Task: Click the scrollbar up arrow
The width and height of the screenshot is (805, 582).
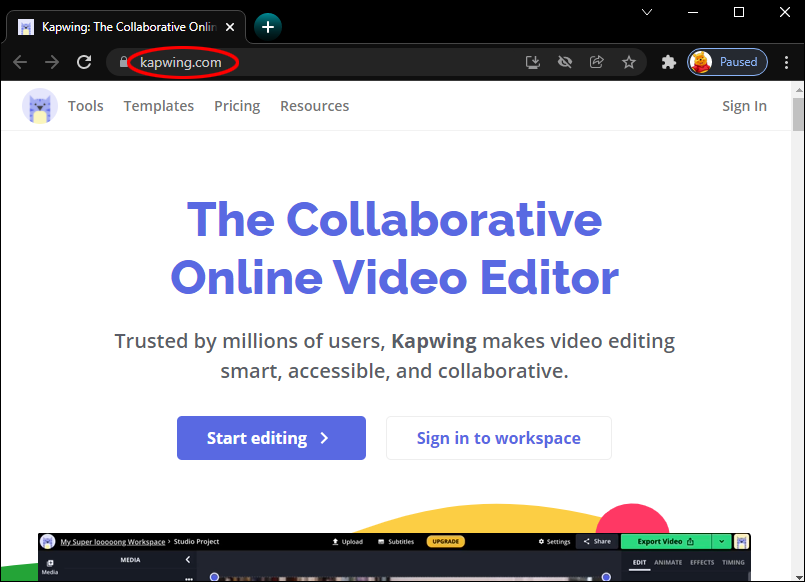Action: [798, 90]
